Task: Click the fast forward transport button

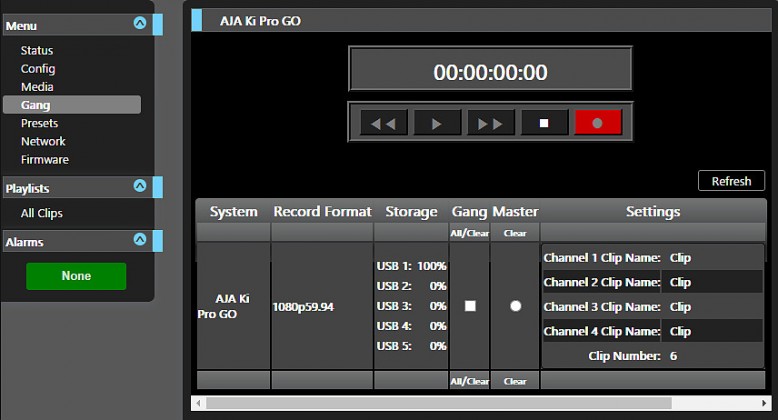Action: pyautogui.click(x=491, y=123)
